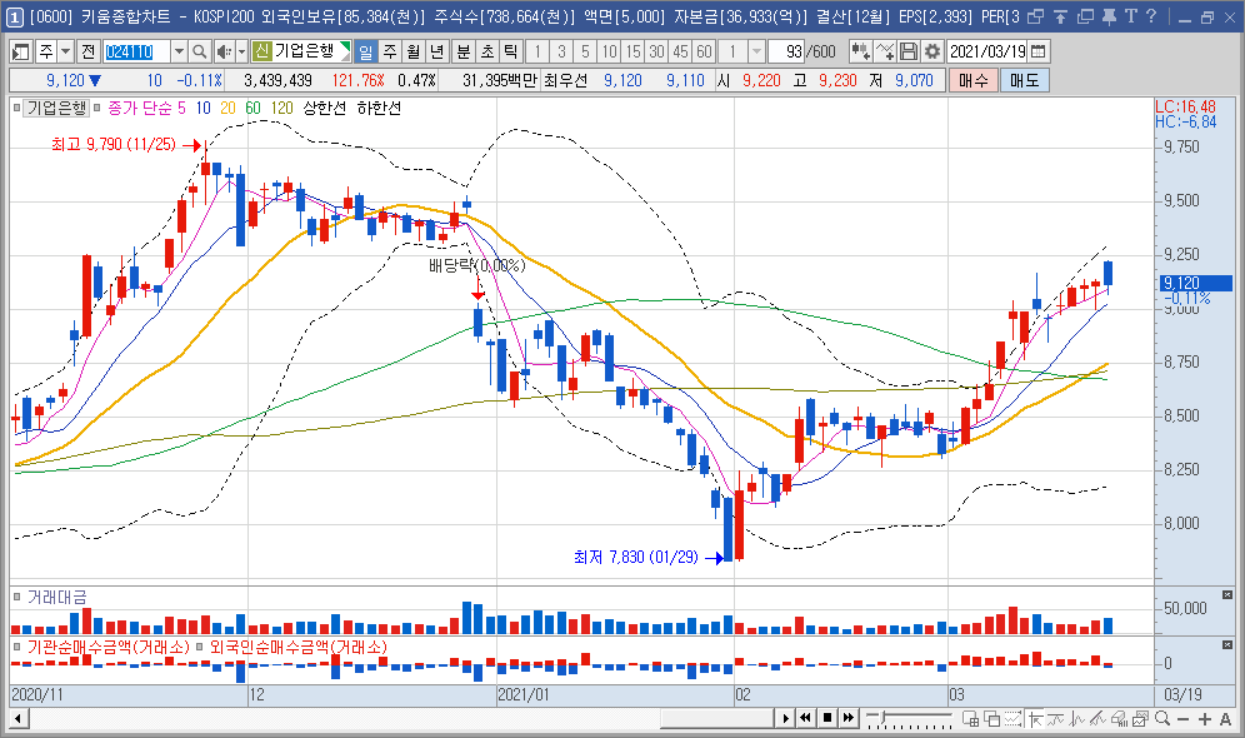Click moving average 20 legend label
1245x738 pixels.
[227, 108]
